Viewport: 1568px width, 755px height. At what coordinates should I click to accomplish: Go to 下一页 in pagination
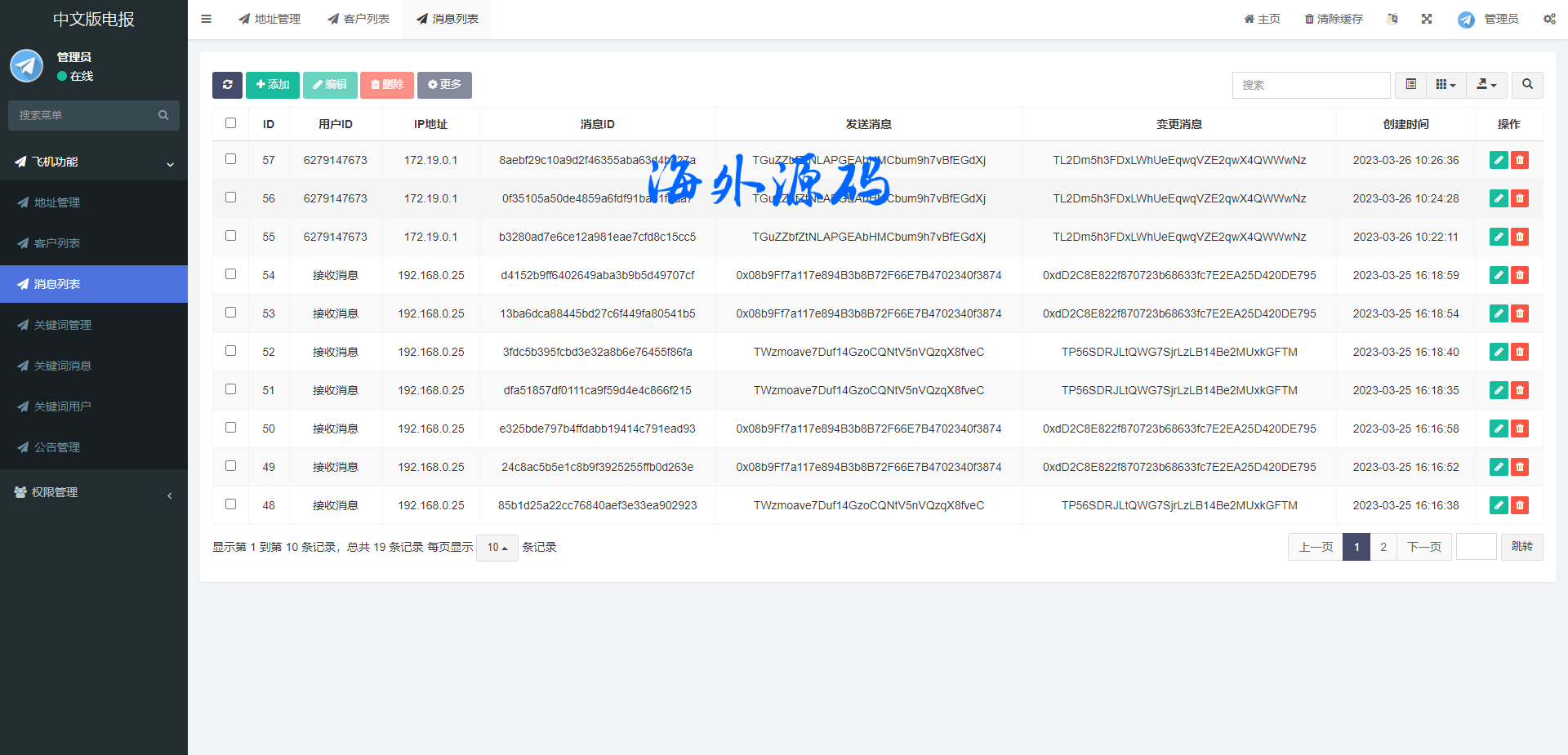1424,547
